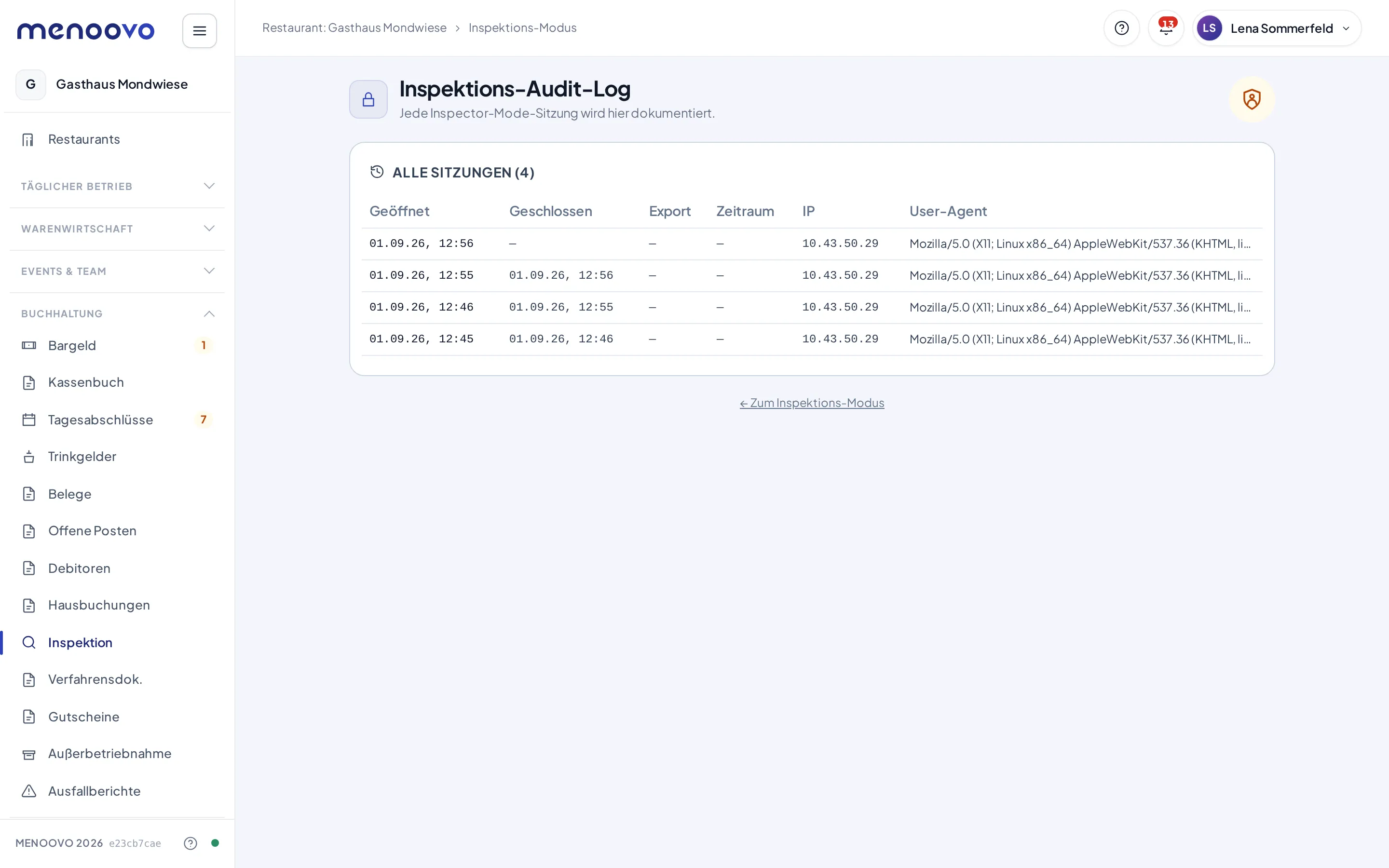Viewport: 1389px width, 868px height.
Task: Click the Geöffnet column header
Action: pyautogui.click(x=399, y=211)
